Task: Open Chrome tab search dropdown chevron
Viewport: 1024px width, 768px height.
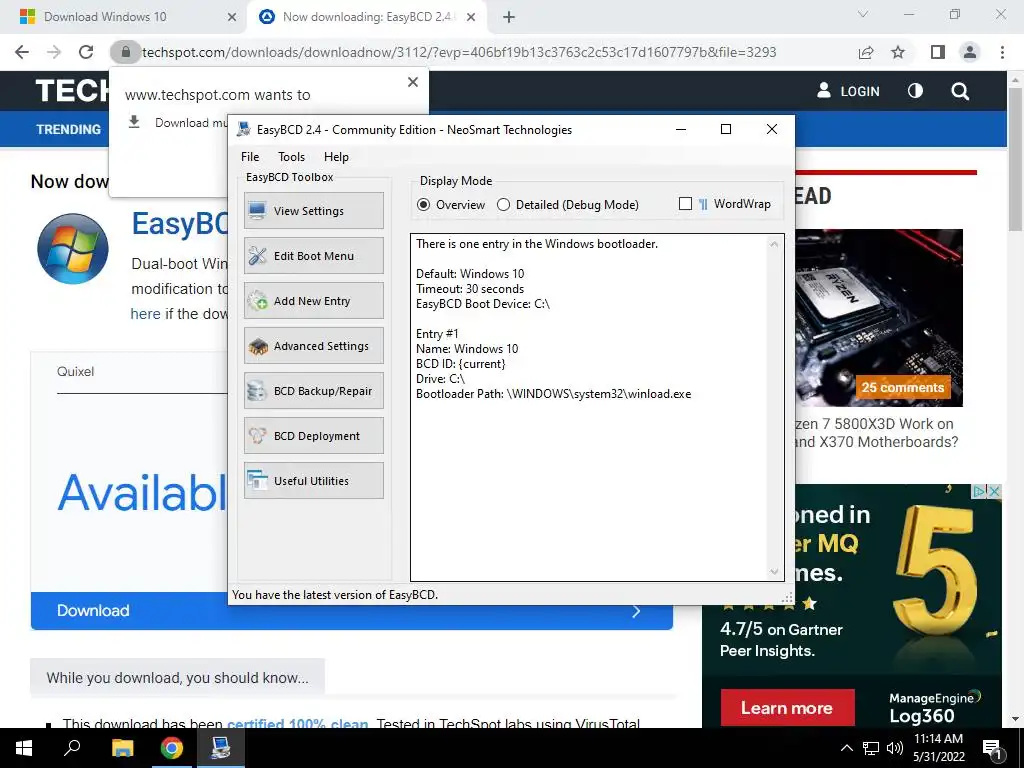Action: [863, 14]
